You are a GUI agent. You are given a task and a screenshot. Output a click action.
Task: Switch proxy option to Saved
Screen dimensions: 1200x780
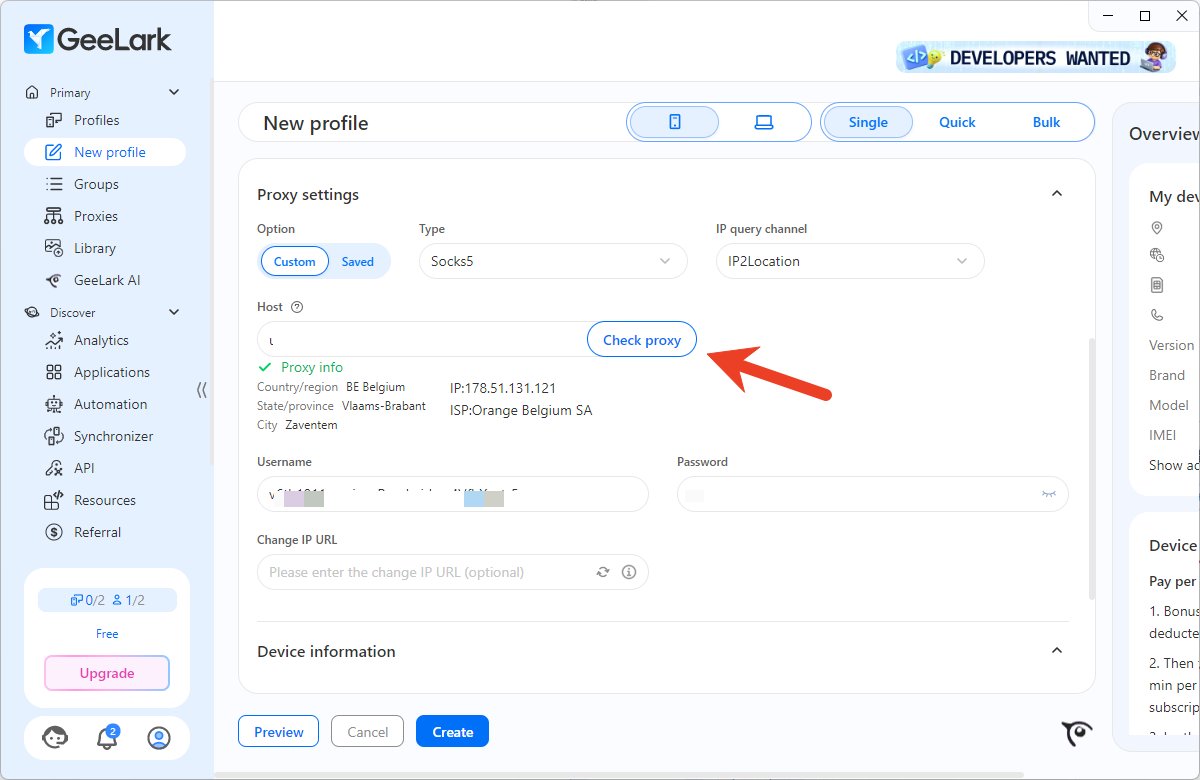(357, 262)
